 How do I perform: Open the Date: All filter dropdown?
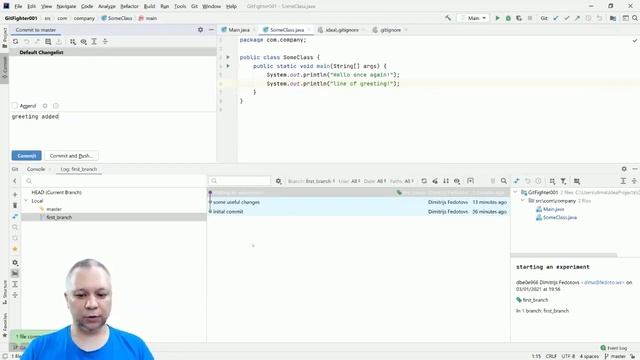tap(376, 181)
